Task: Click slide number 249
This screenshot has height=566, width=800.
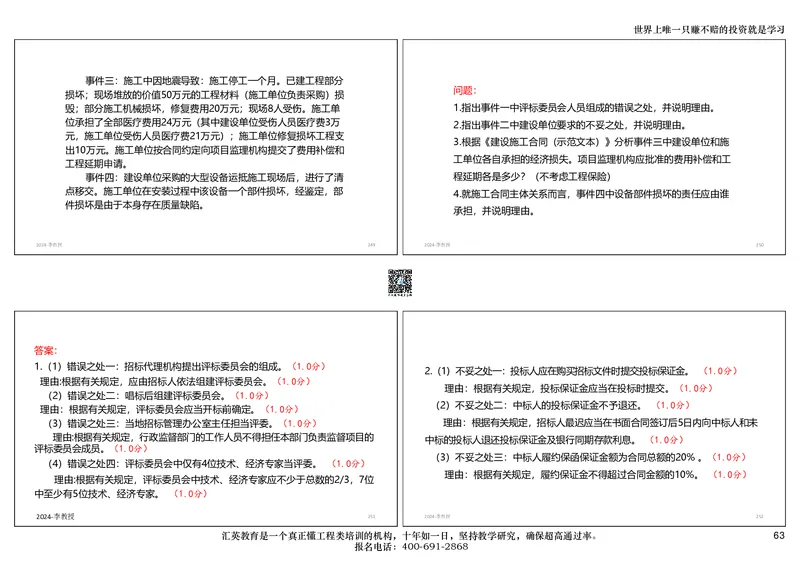Action: (x=371, y=245)
